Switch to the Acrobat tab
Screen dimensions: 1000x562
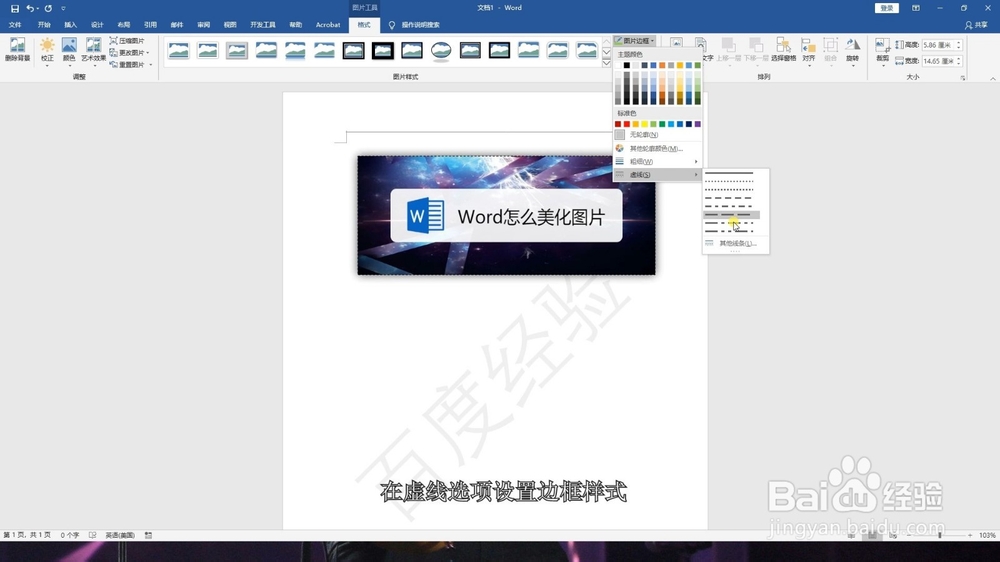pos(328,25)
